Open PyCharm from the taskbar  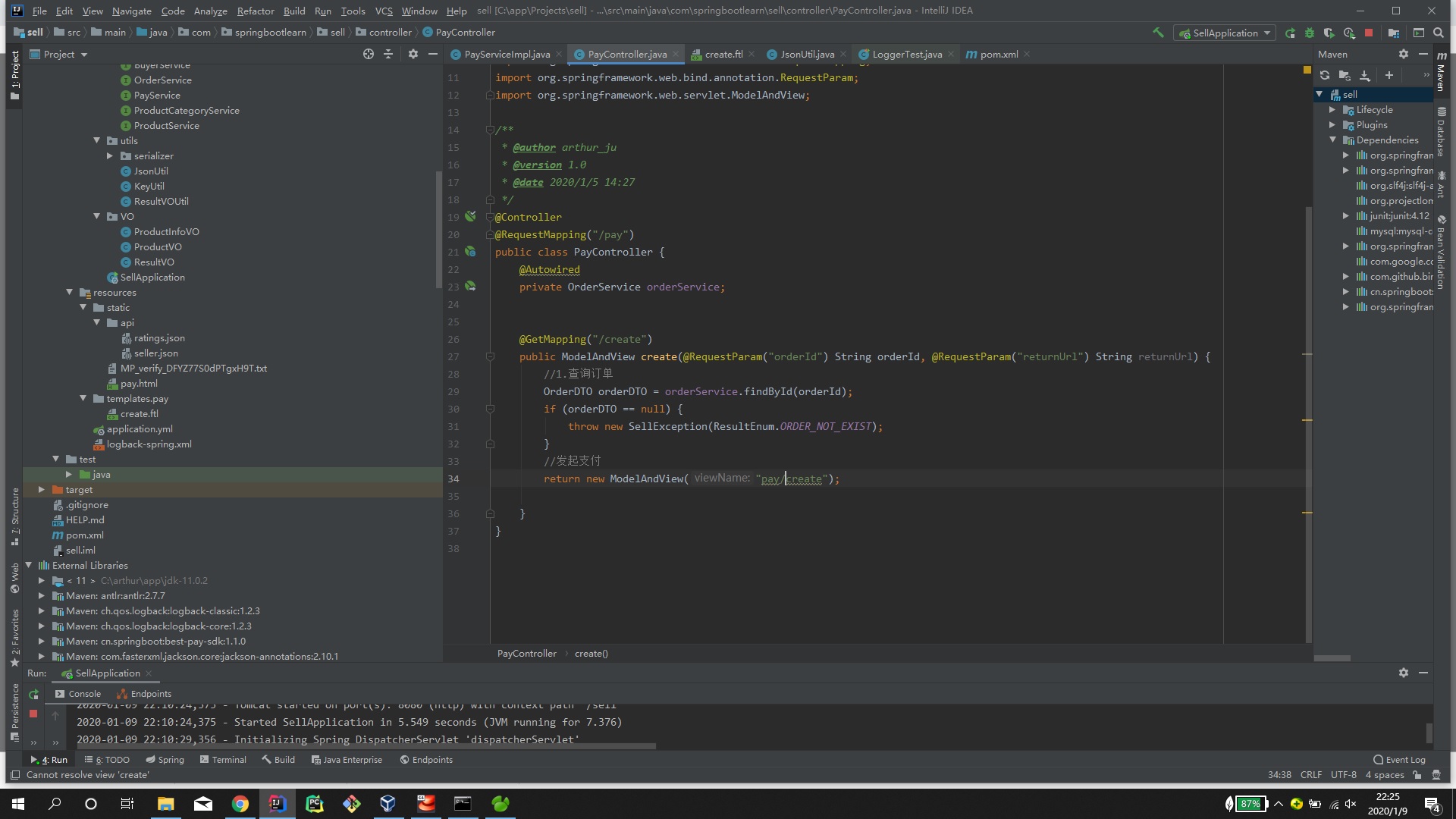[x=314, y=804]
